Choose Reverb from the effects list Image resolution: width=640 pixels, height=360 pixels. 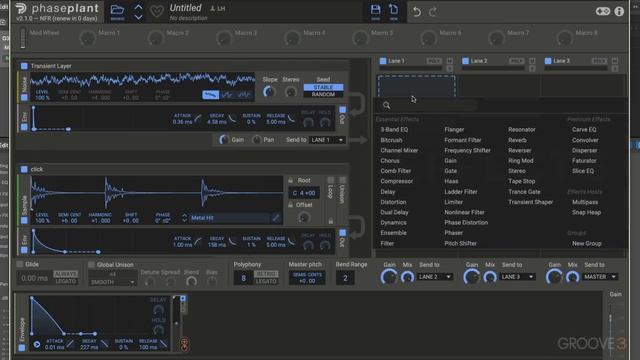(517, 140)
